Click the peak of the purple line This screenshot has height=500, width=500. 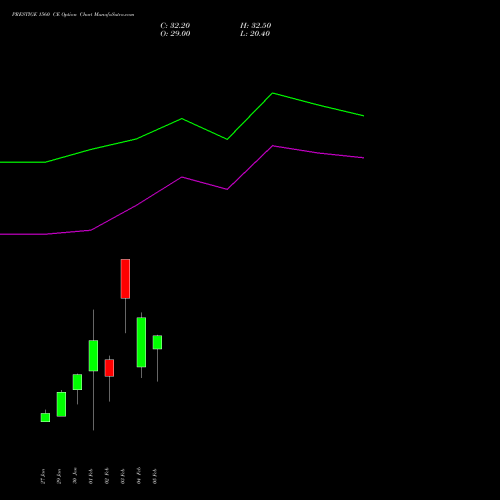(273, 146)
